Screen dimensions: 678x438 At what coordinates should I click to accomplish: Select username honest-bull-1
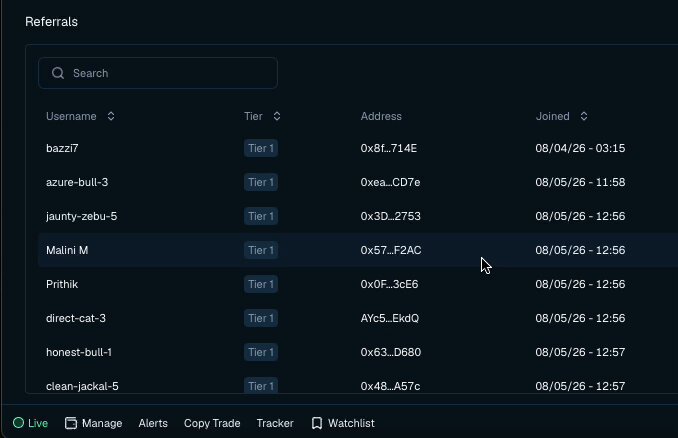(79, 352)
